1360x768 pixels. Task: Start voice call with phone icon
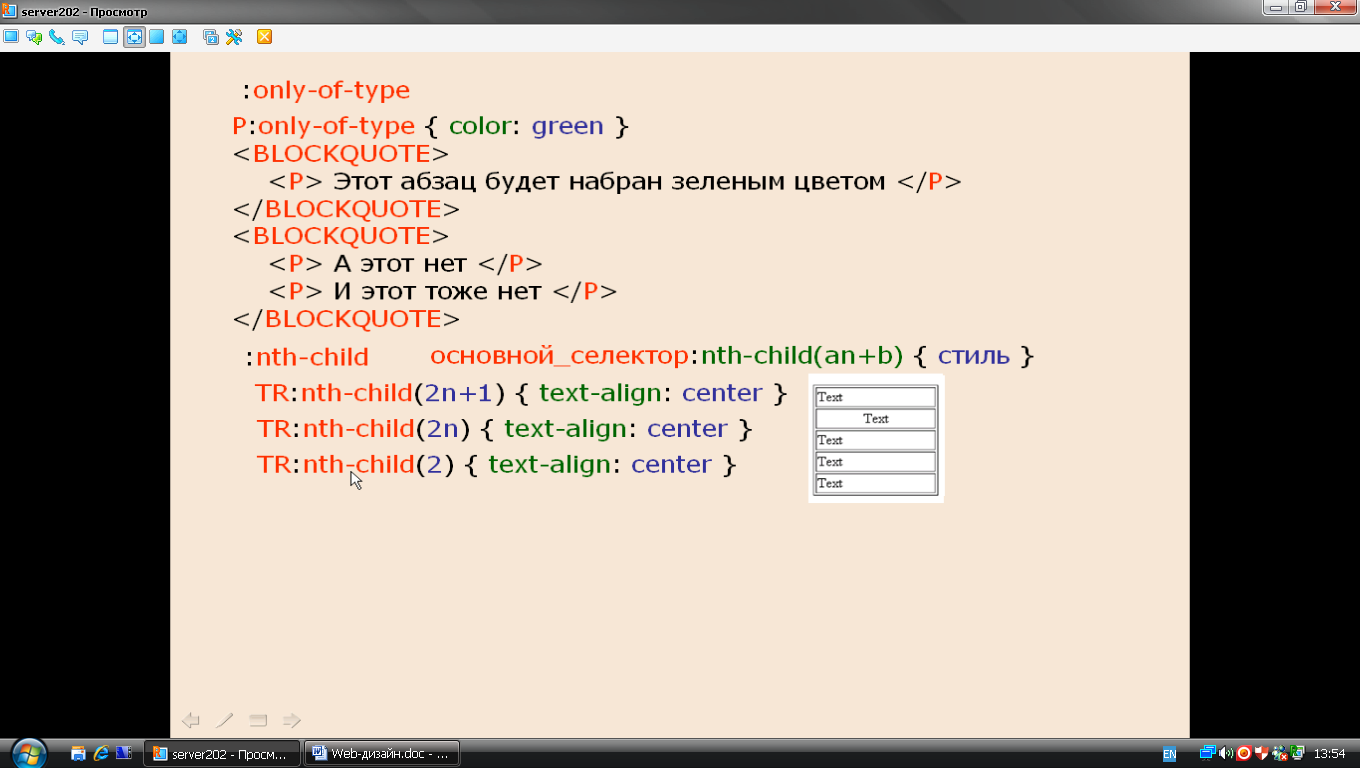[57, 37]
